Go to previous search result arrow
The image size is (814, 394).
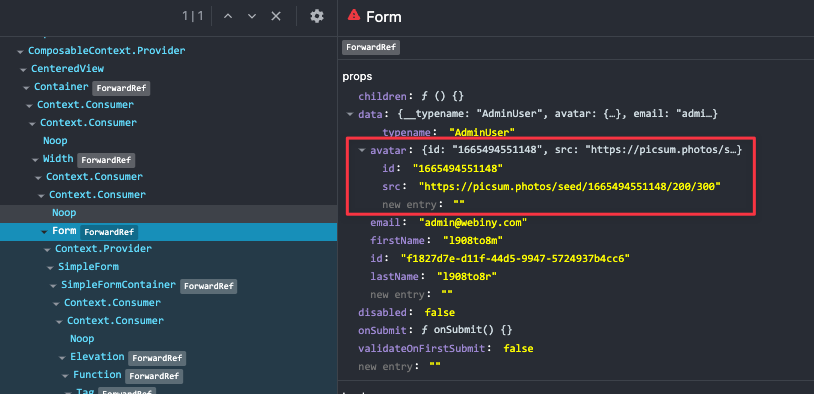tap(227, 16)
